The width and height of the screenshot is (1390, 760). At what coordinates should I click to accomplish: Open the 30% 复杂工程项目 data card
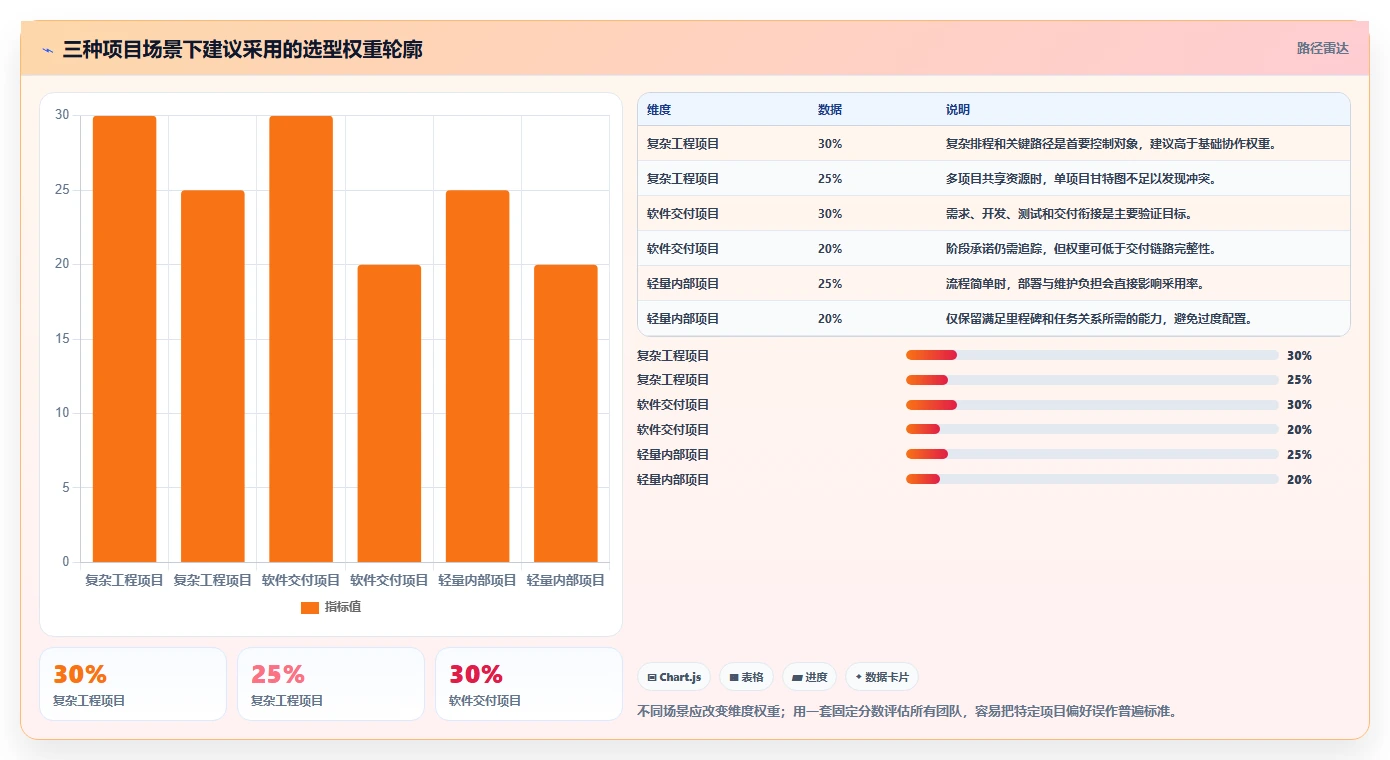click(x=133, y=684)
